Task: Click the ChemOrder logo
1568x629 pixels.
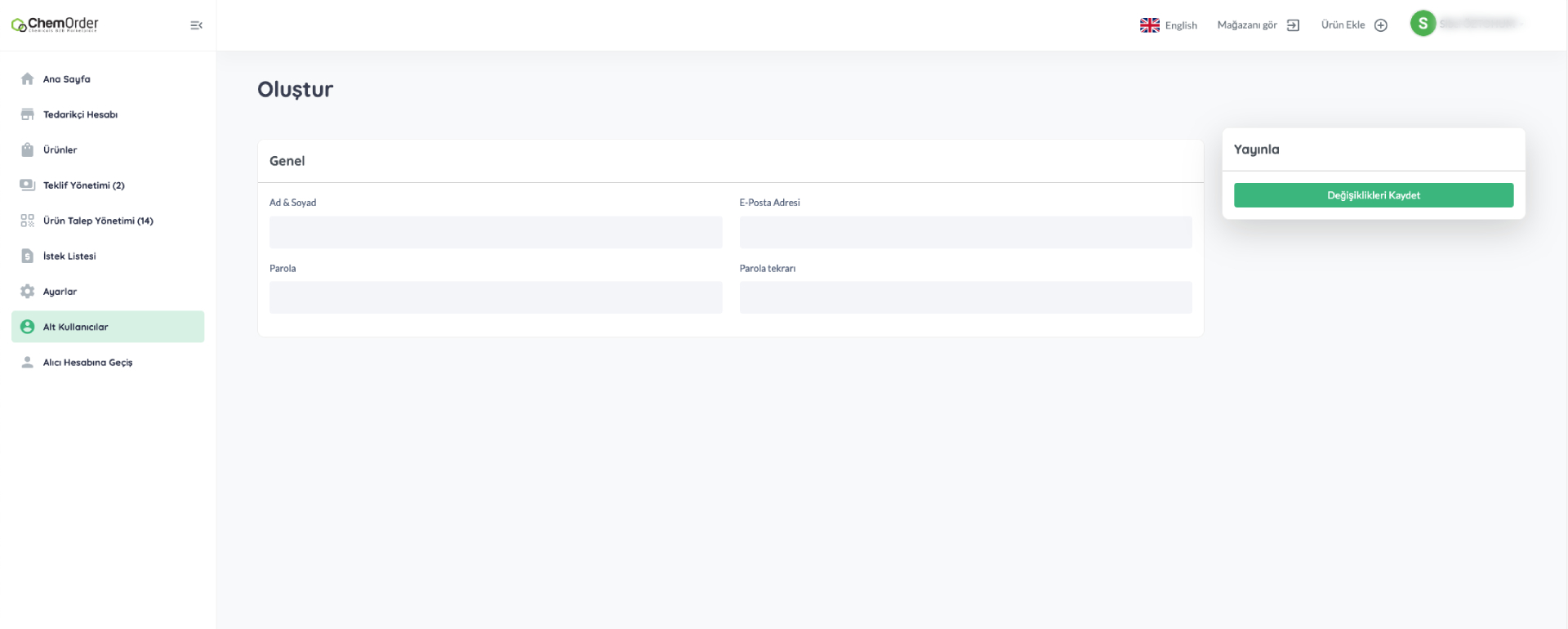Action: pyautogui.click(x=55, y=25)
